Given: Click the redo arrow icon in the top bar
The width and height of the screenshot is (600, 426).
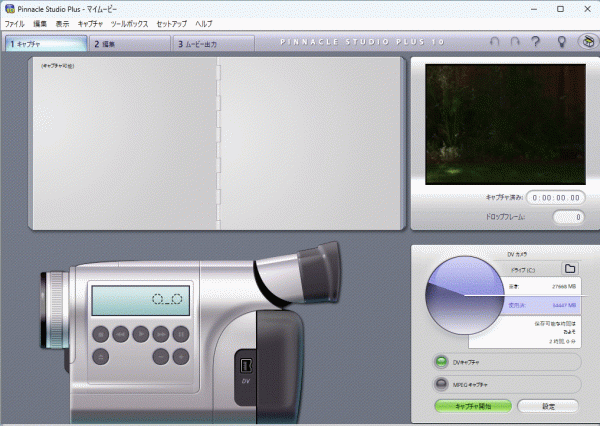Looking at the screenshot, I should (x=515, y=41).
